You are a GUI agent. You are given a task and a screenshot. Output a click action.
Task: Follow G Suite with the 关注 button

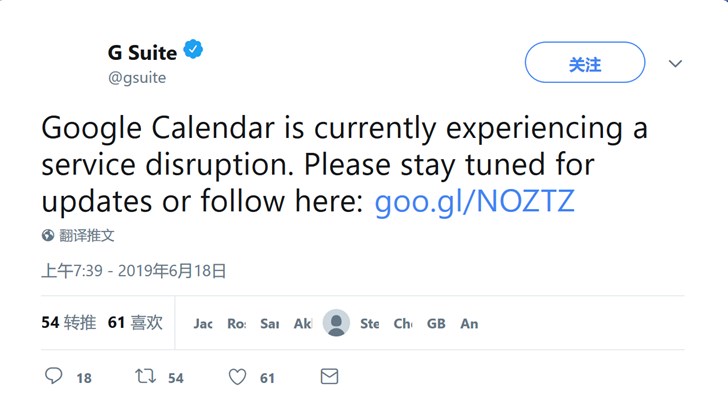[585, 64]
